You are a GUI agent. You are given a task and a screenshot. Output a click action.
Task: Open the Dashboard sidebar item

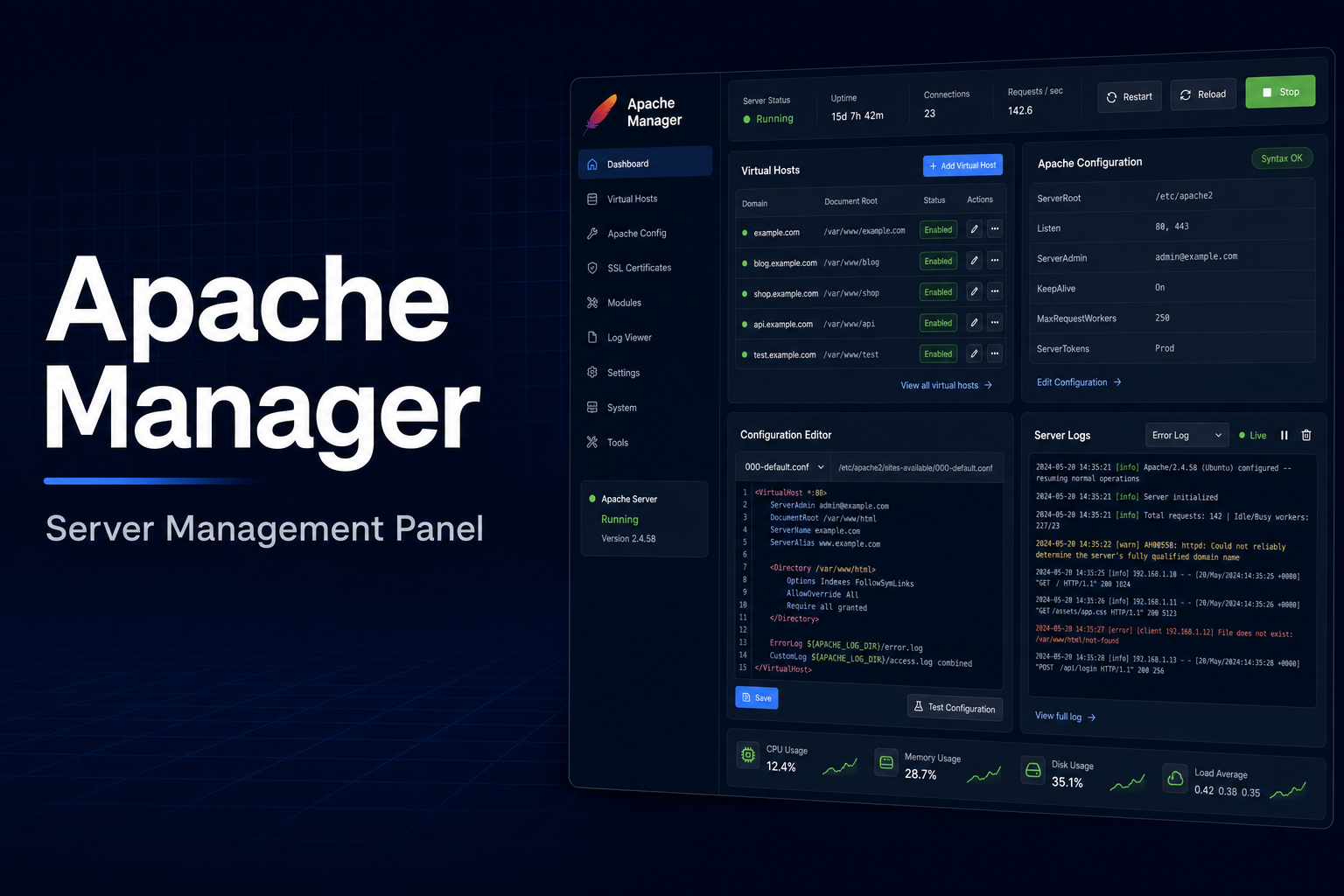(645, 164)
